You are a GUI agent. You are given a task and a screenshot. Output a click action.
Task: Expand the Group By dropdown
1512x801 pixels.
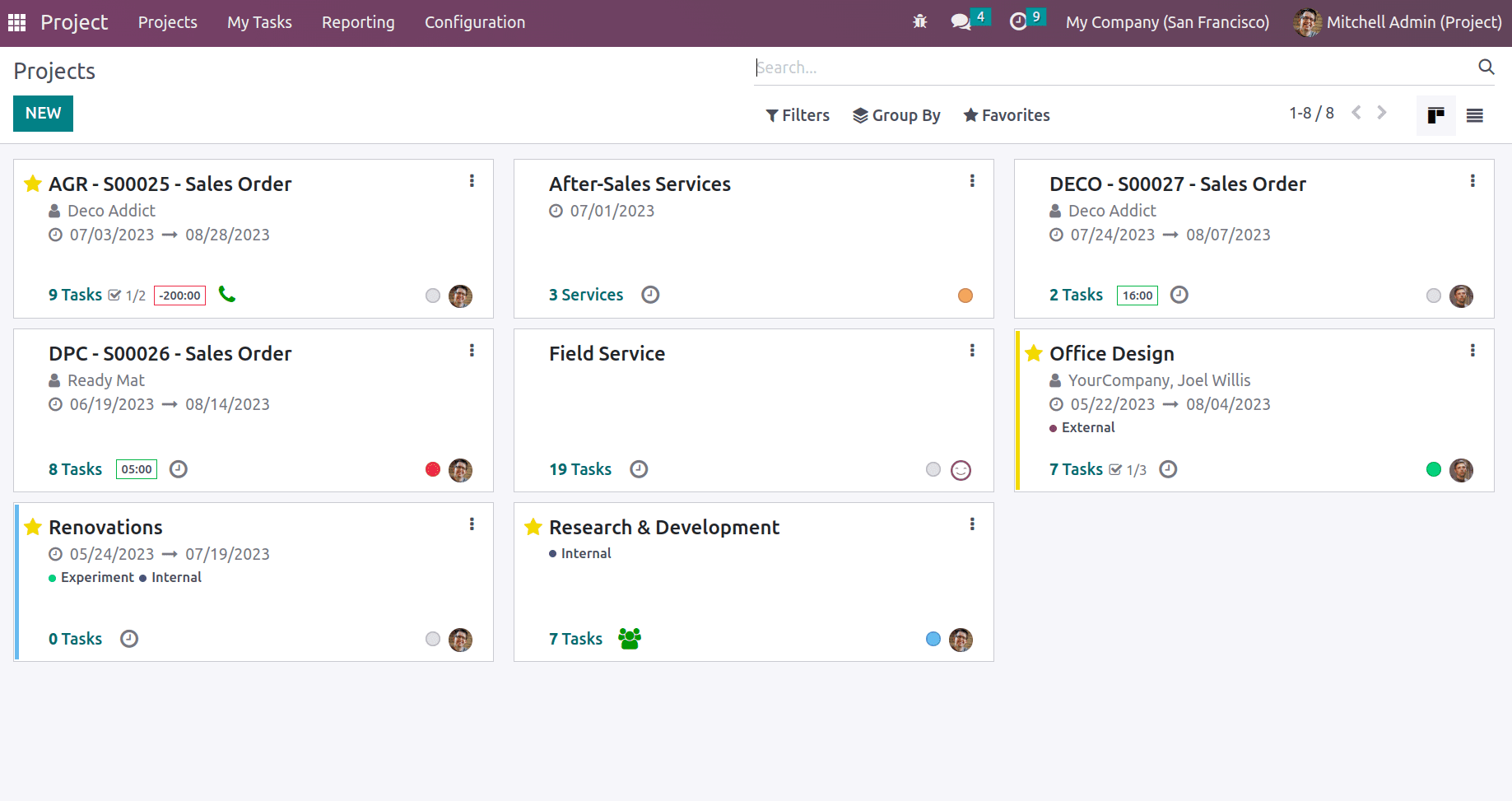point(896,116)
